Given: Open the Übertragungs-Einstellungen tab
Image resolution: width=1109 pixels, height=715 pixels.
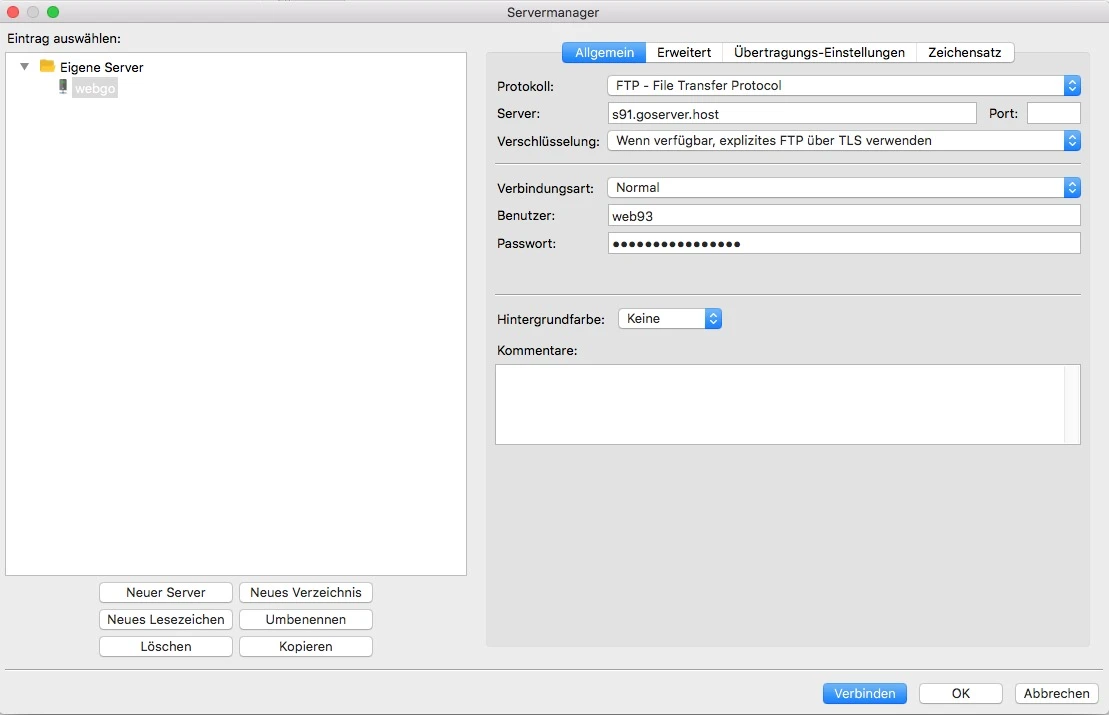Looking at the screenshot, I should [820, 51].
